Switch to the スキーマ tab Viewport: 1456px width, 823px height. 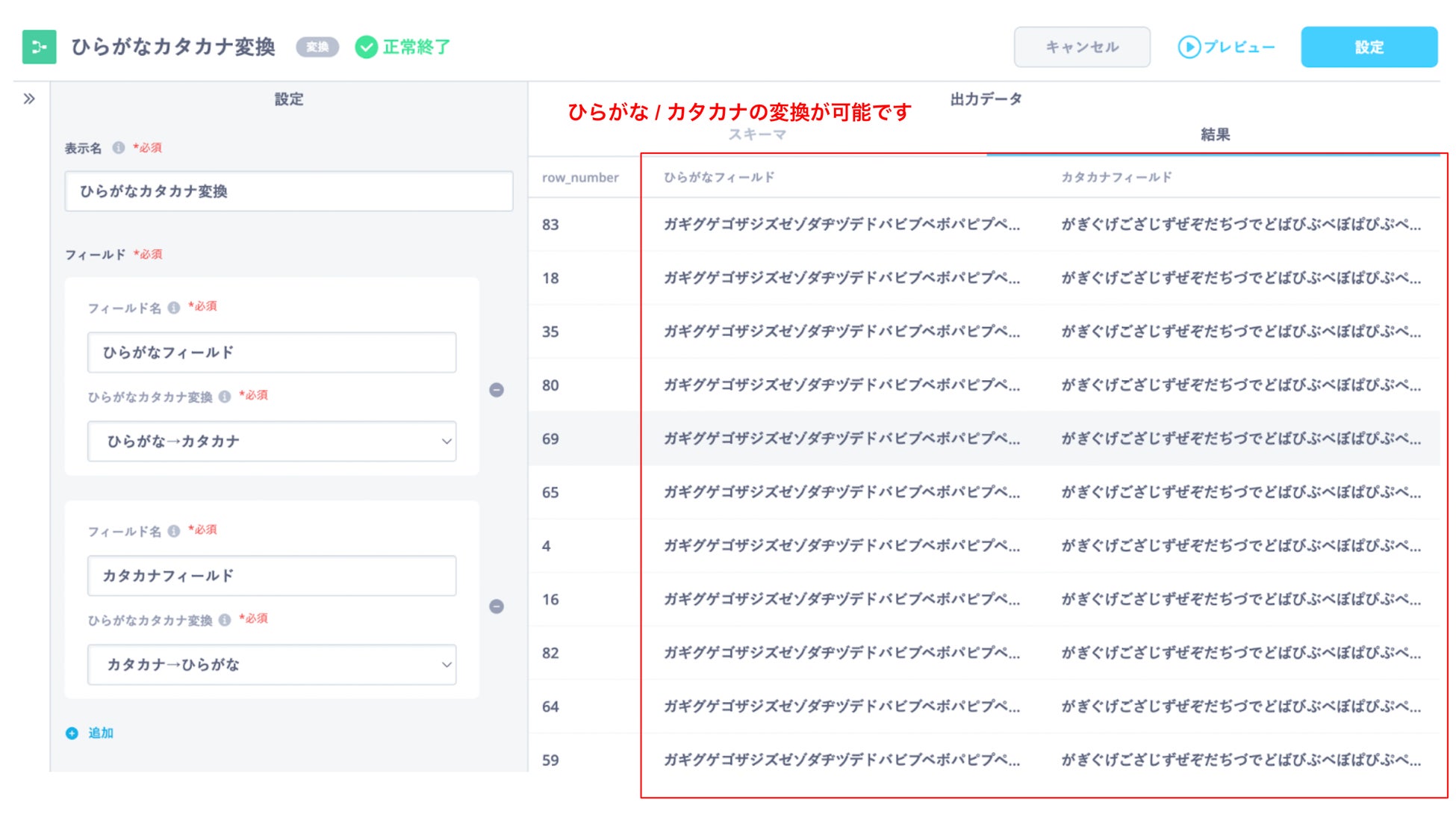click(757, 134)
